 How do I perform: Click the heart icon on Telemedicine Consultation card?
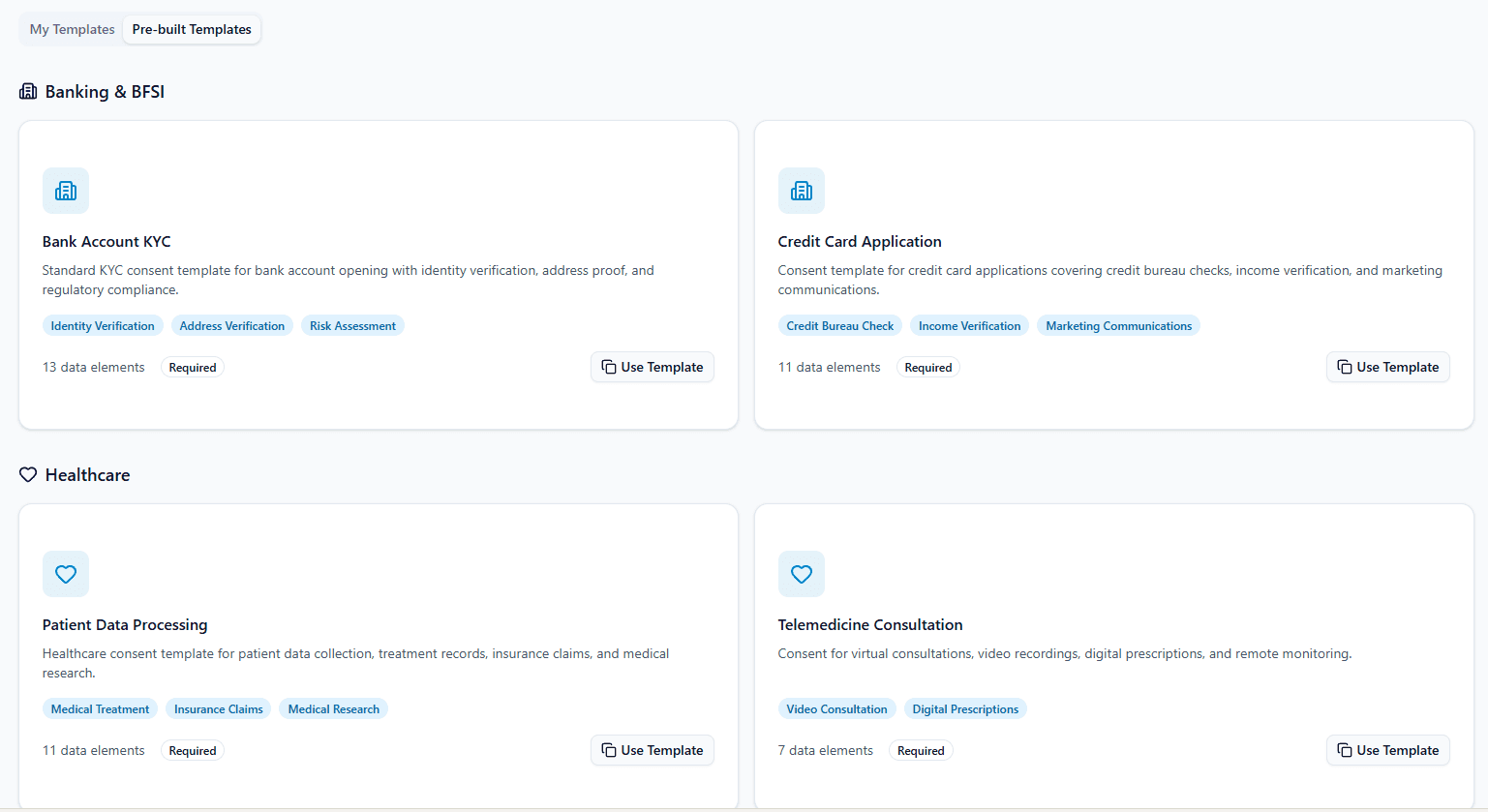(x=801, y=574)
